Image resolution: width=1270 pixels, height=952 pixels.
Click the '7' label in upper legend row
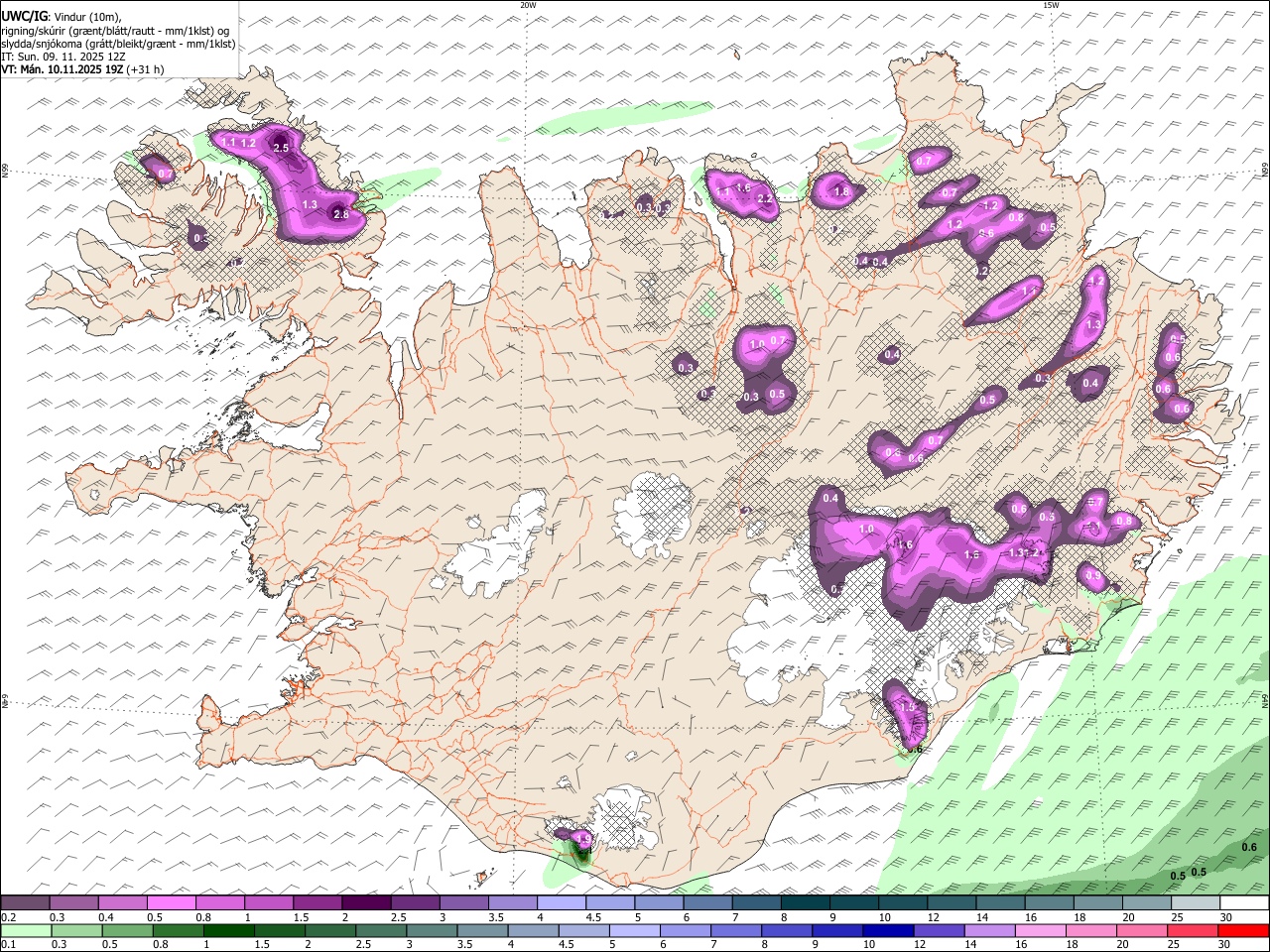tap(735, 917)
